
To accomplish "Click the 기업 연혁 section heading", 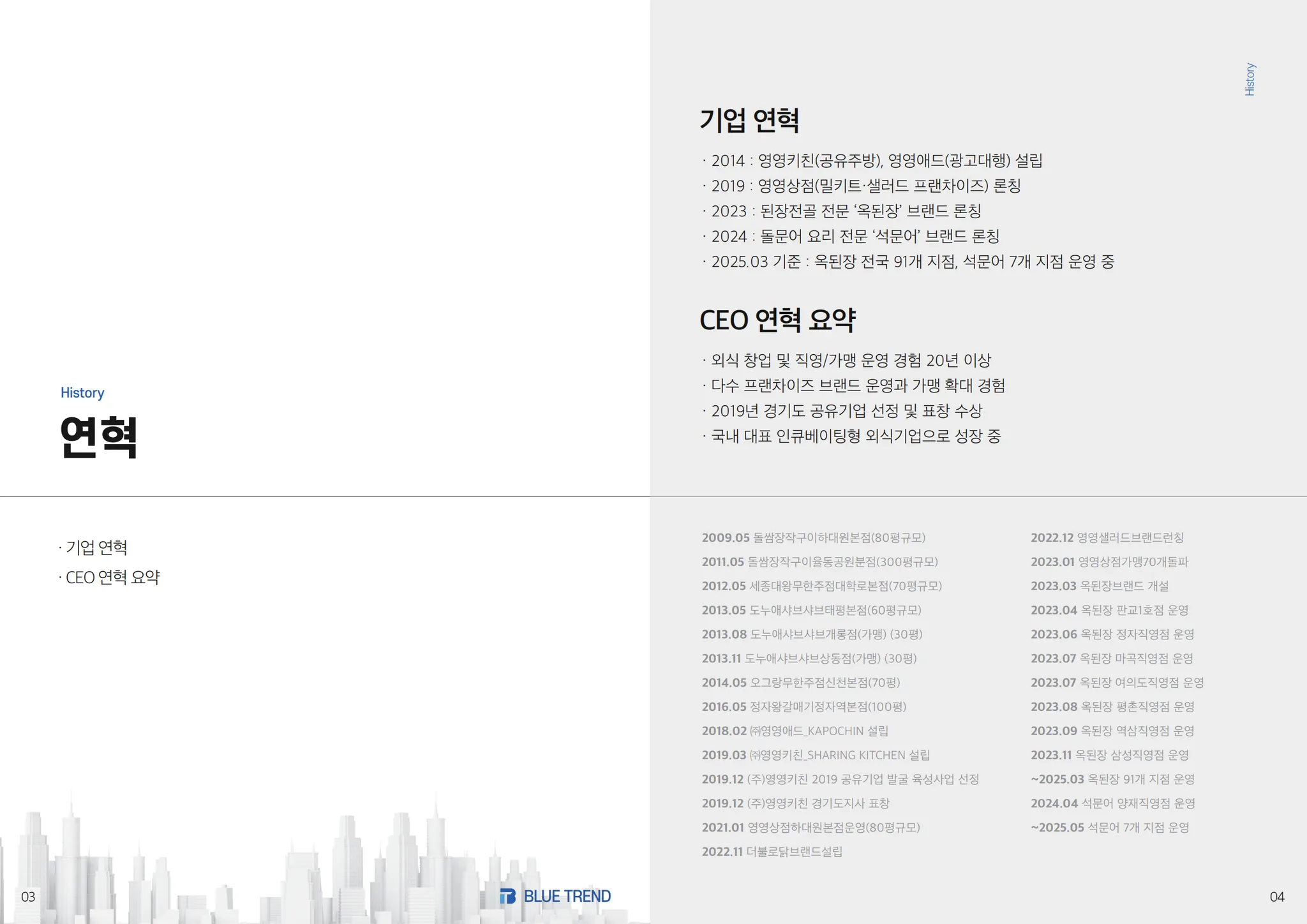I will pos(749,120).
